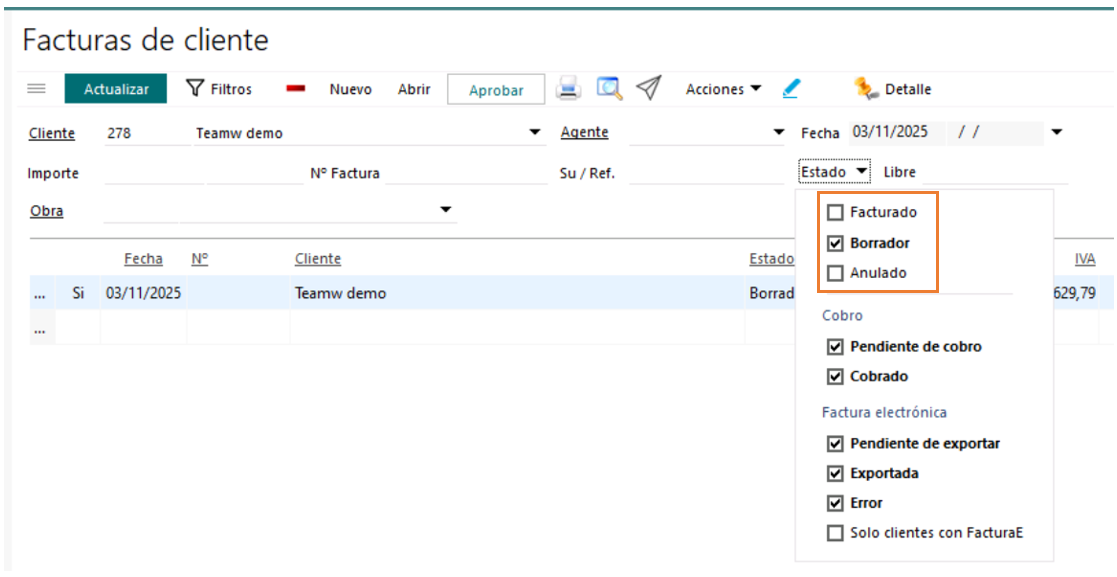This screenshot has width=1117, height=577.
Task: Check the Anulado checkbox
Action: point(836,273)
